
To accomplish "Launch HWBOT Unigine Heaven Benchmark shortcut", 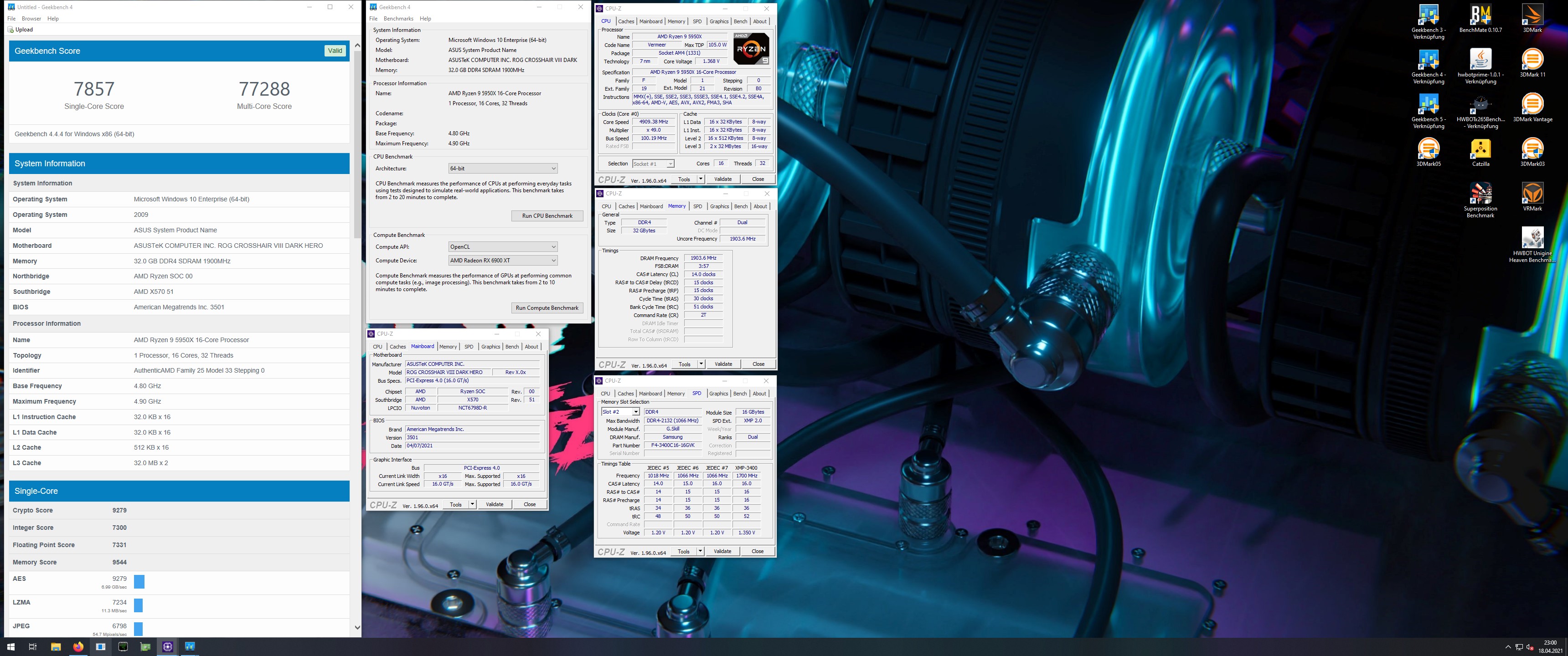I will (1532, 245).
